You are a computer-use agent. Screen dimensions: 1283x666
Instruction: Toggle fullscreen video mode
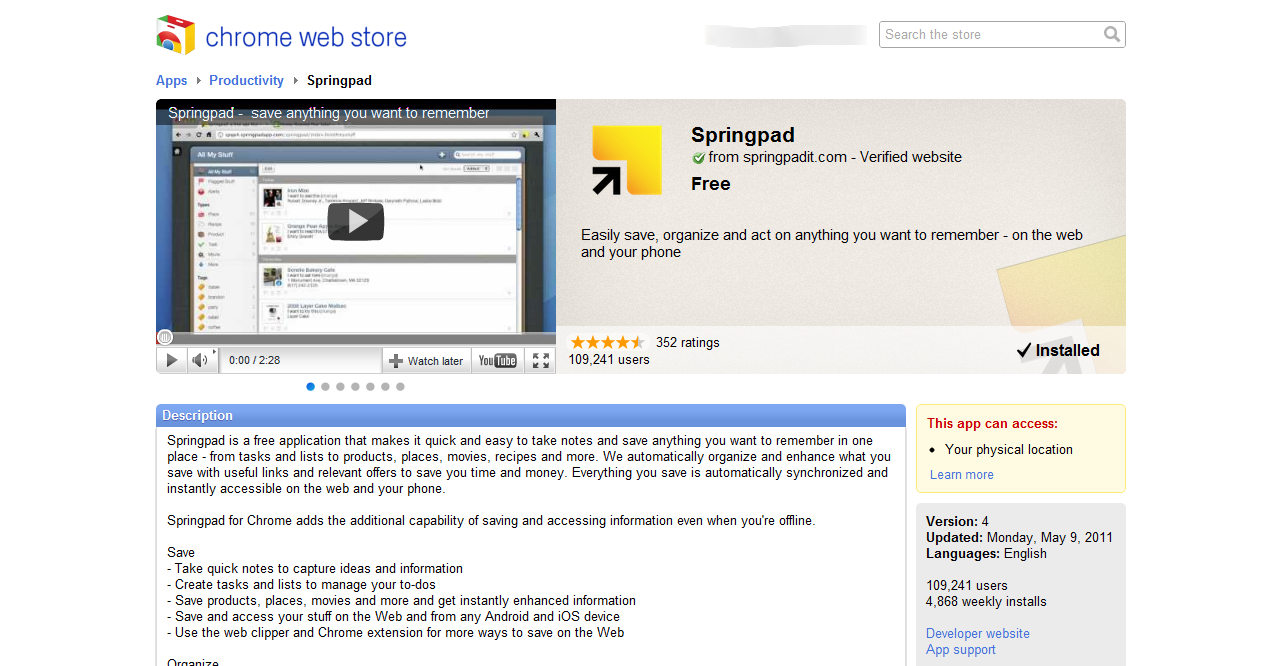540,361
